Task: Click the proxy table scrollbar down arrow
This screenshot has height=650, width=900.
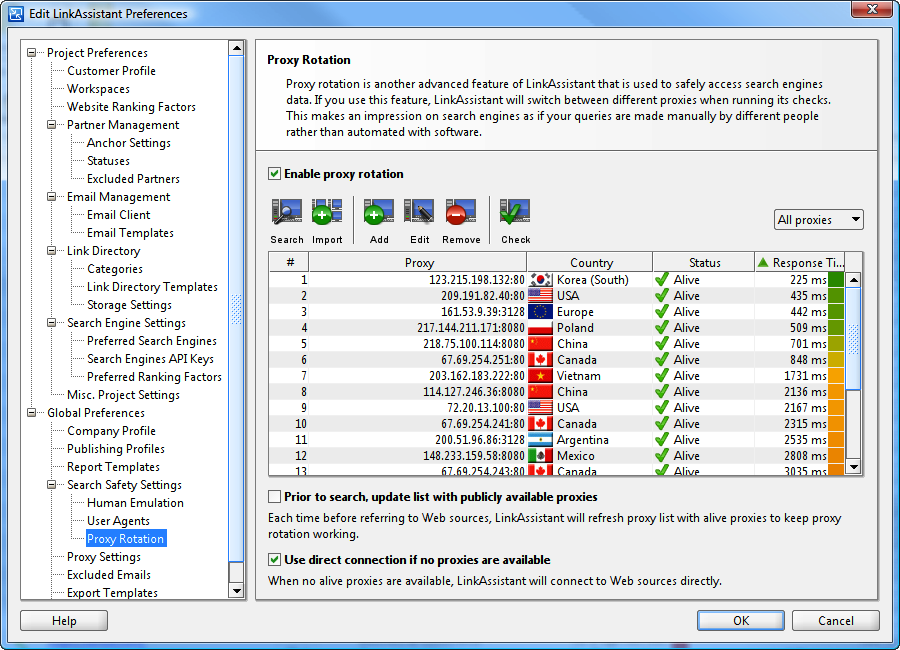Action: [854, 467]
